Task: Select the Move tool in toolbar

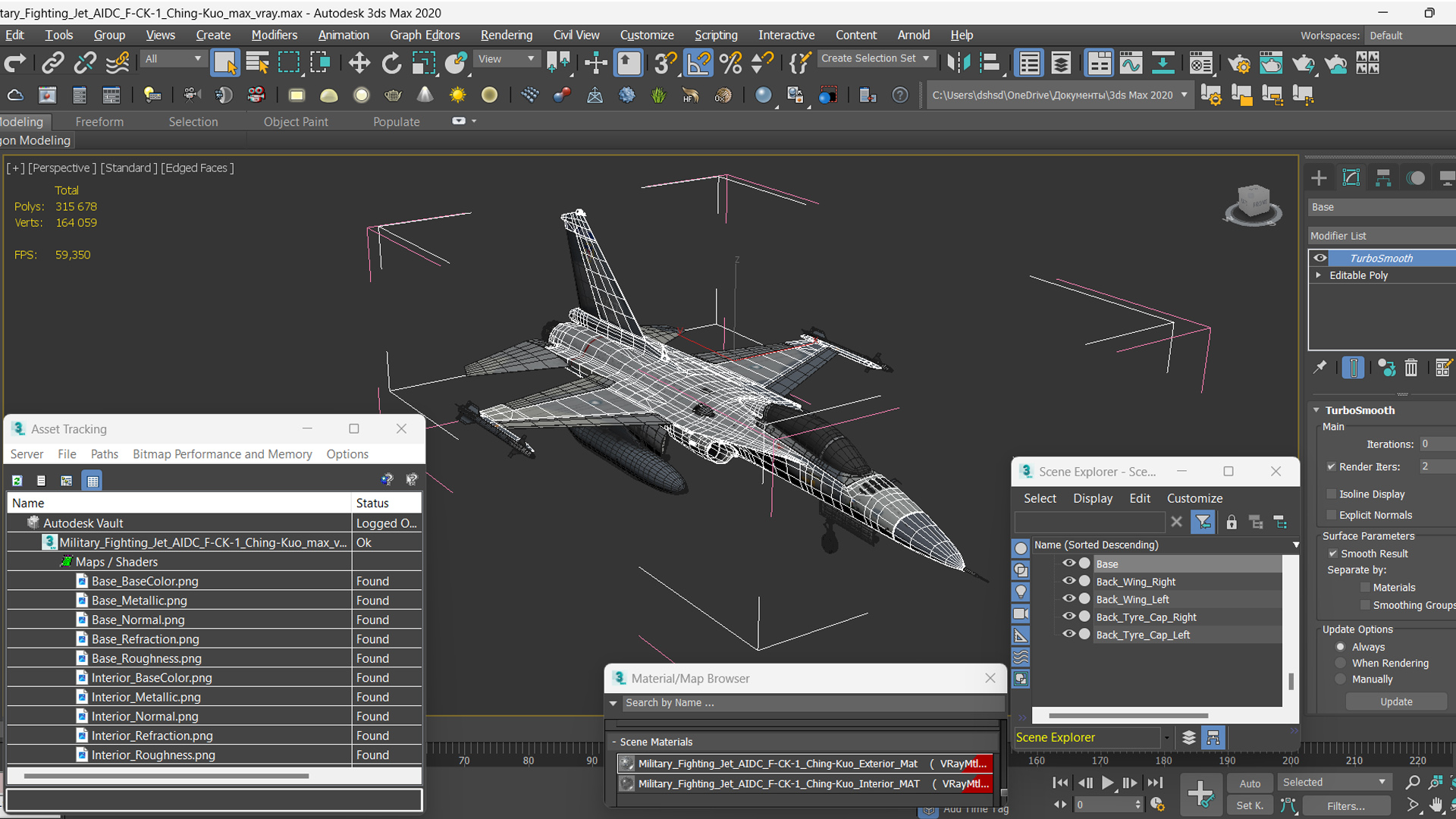Action: [x=359, y=63]
